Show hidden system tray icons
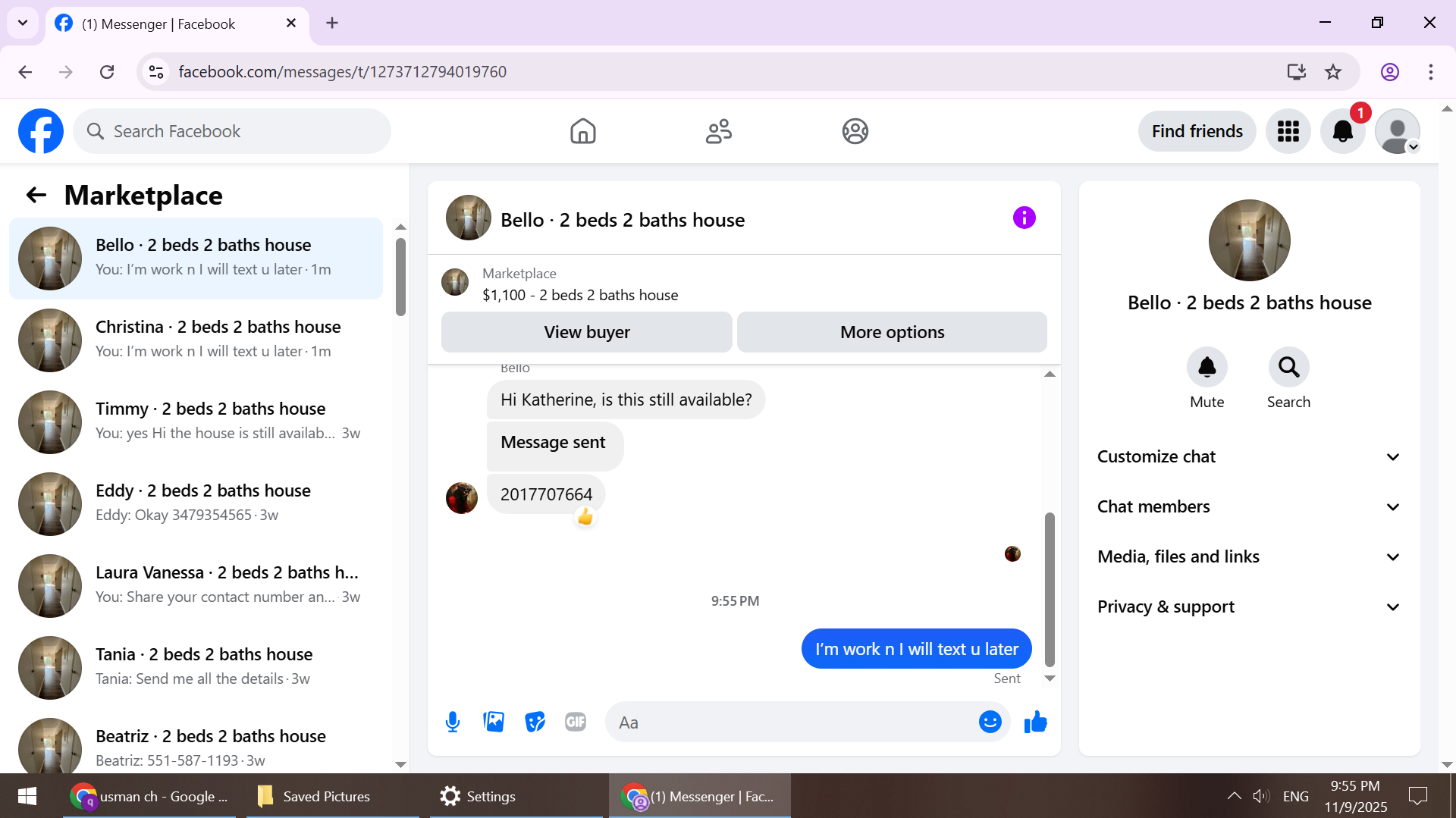 coord(1234,796)
